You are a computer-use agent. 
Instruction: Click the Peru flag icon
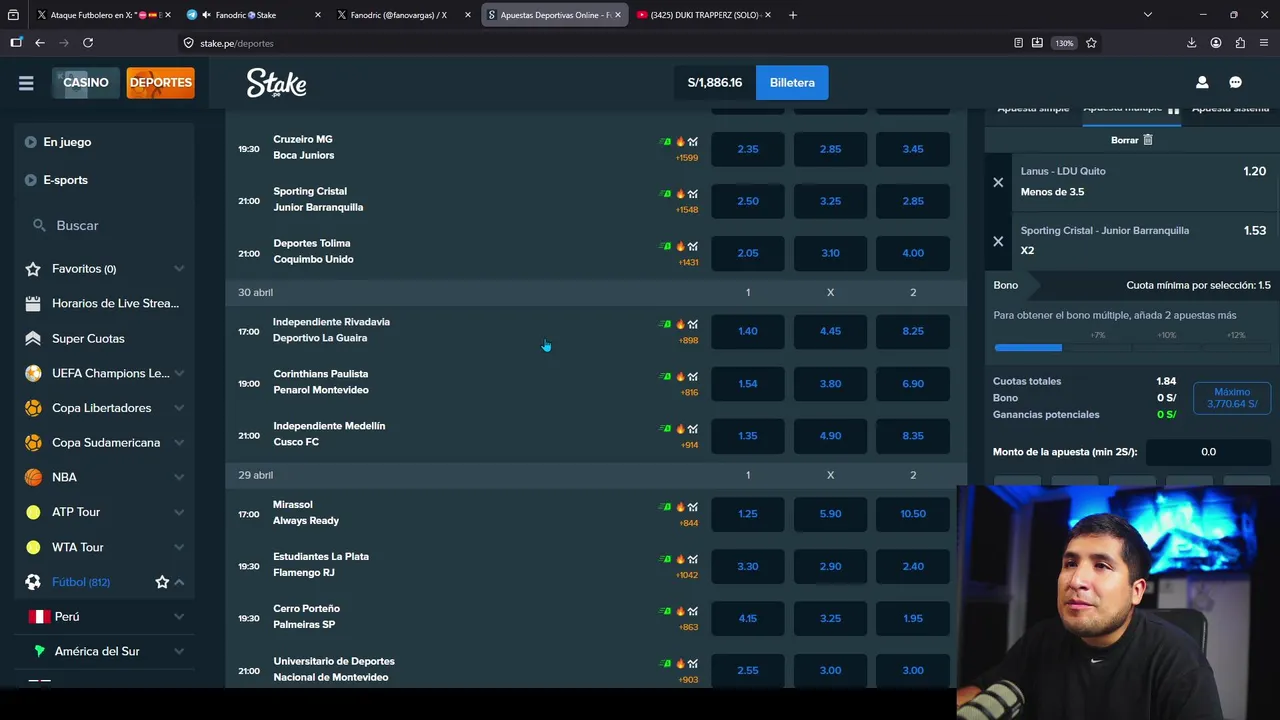[x=39, y=617]
